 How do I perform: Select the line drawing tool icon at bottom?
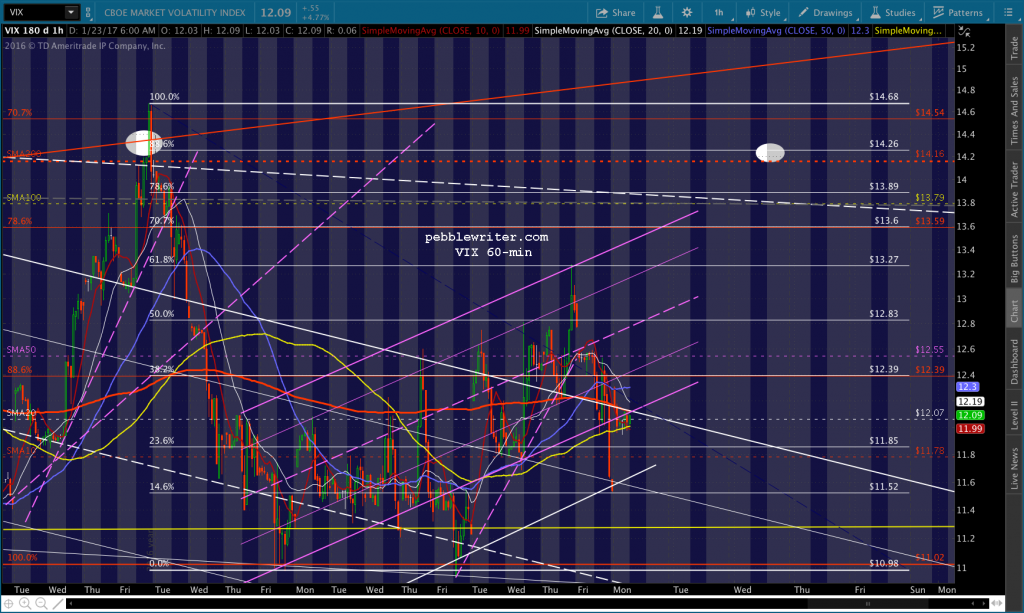tap(57, 604)
